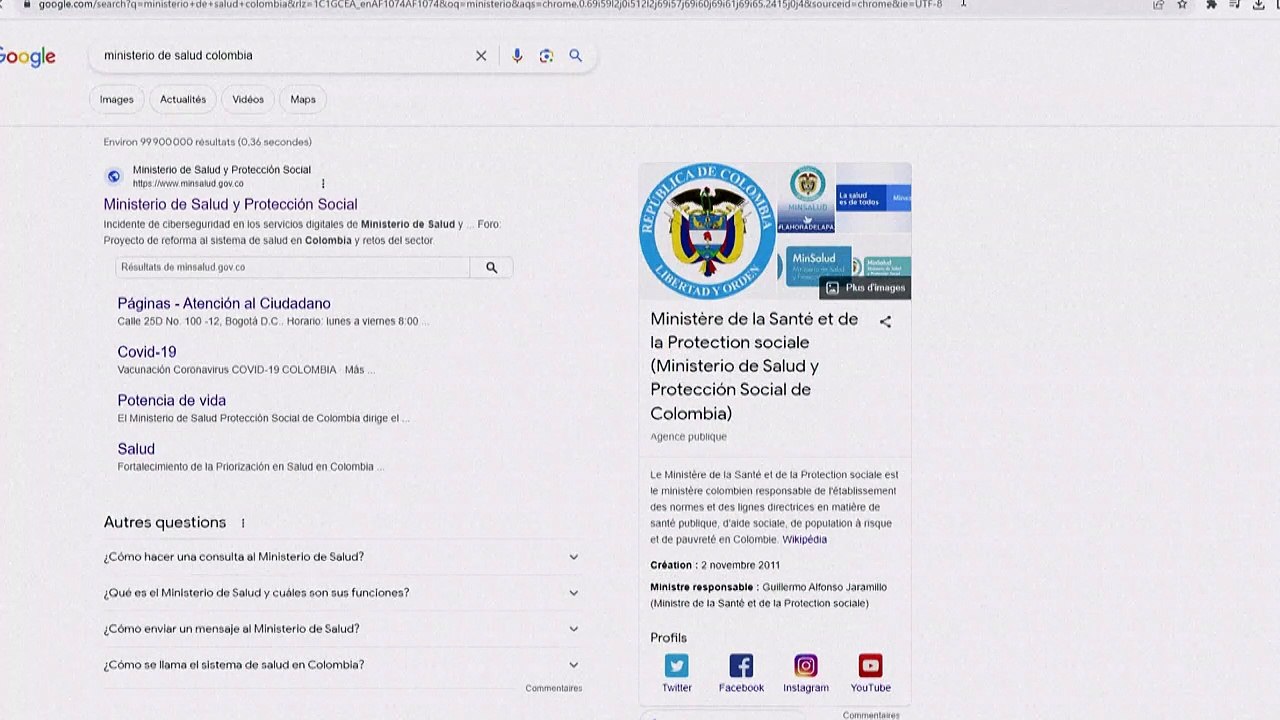Screen dimensions: 1280x720
Task: Open the 'Páginas - Atención al Ciudadano' sitelink
Action: [x=224, y=303]
